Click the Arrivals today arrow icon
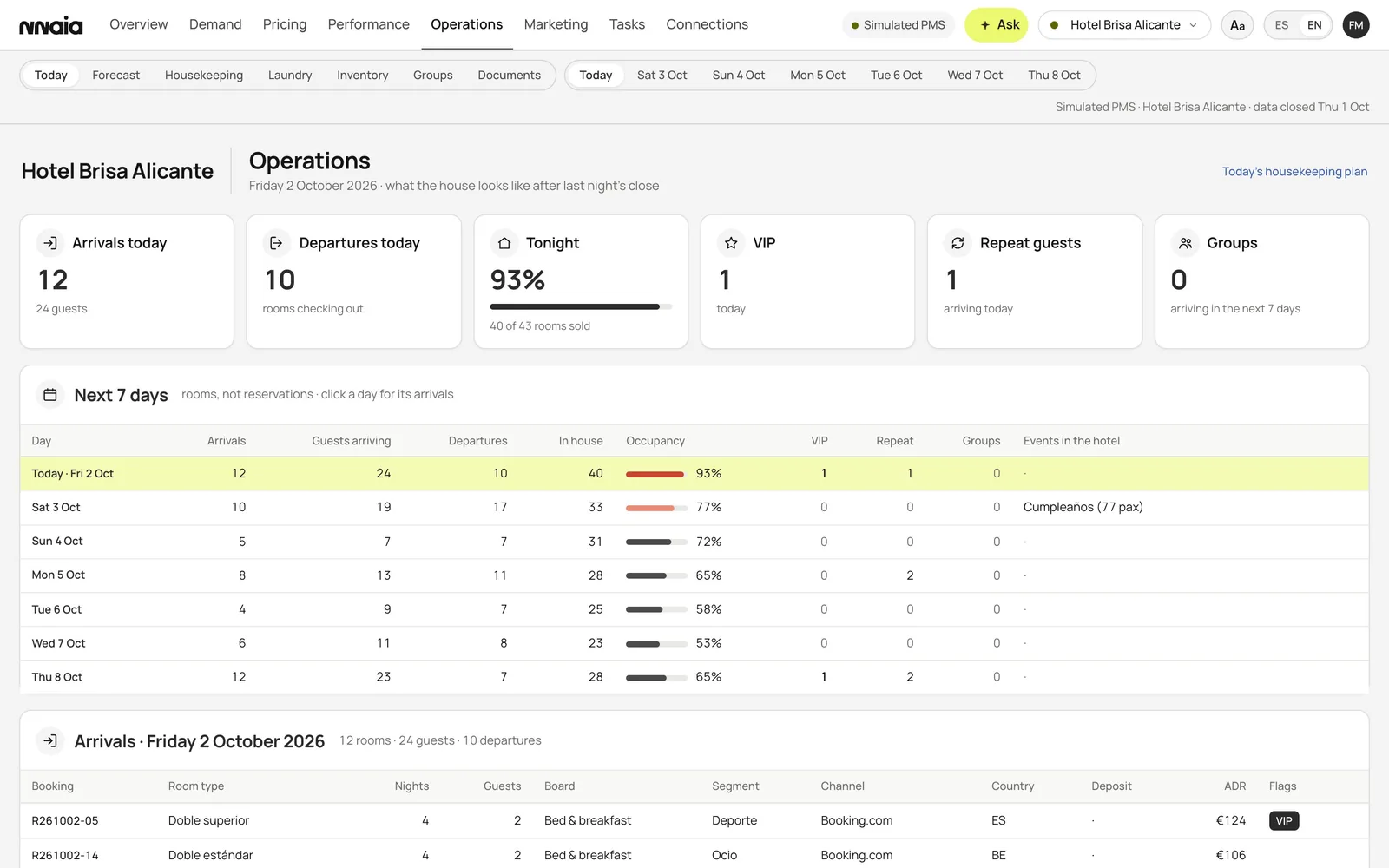Screen dimensions: 1389x868 pos(50,243)
